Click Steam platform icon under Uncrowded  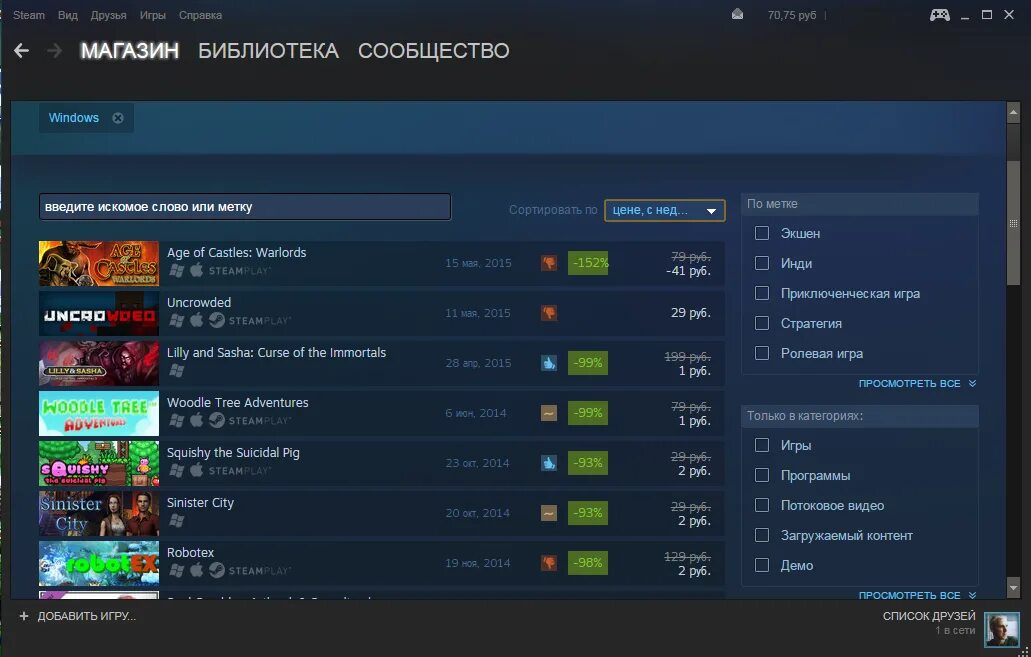point(217,320)
